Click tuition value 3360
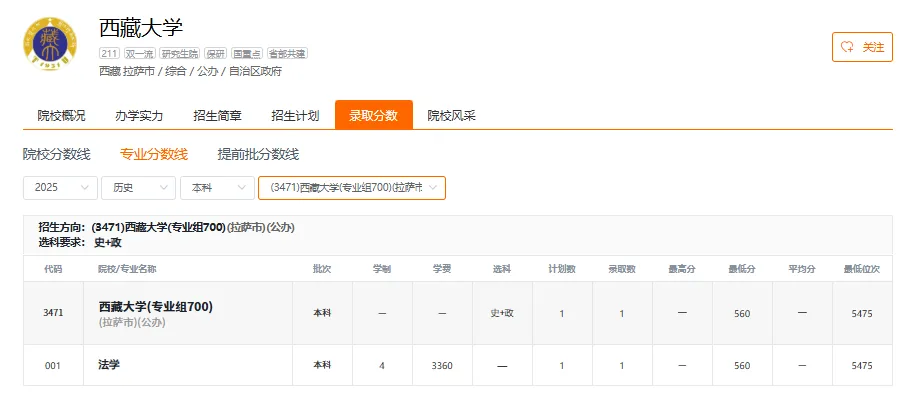The image size is (921, 405). click(x=442, y=366)
